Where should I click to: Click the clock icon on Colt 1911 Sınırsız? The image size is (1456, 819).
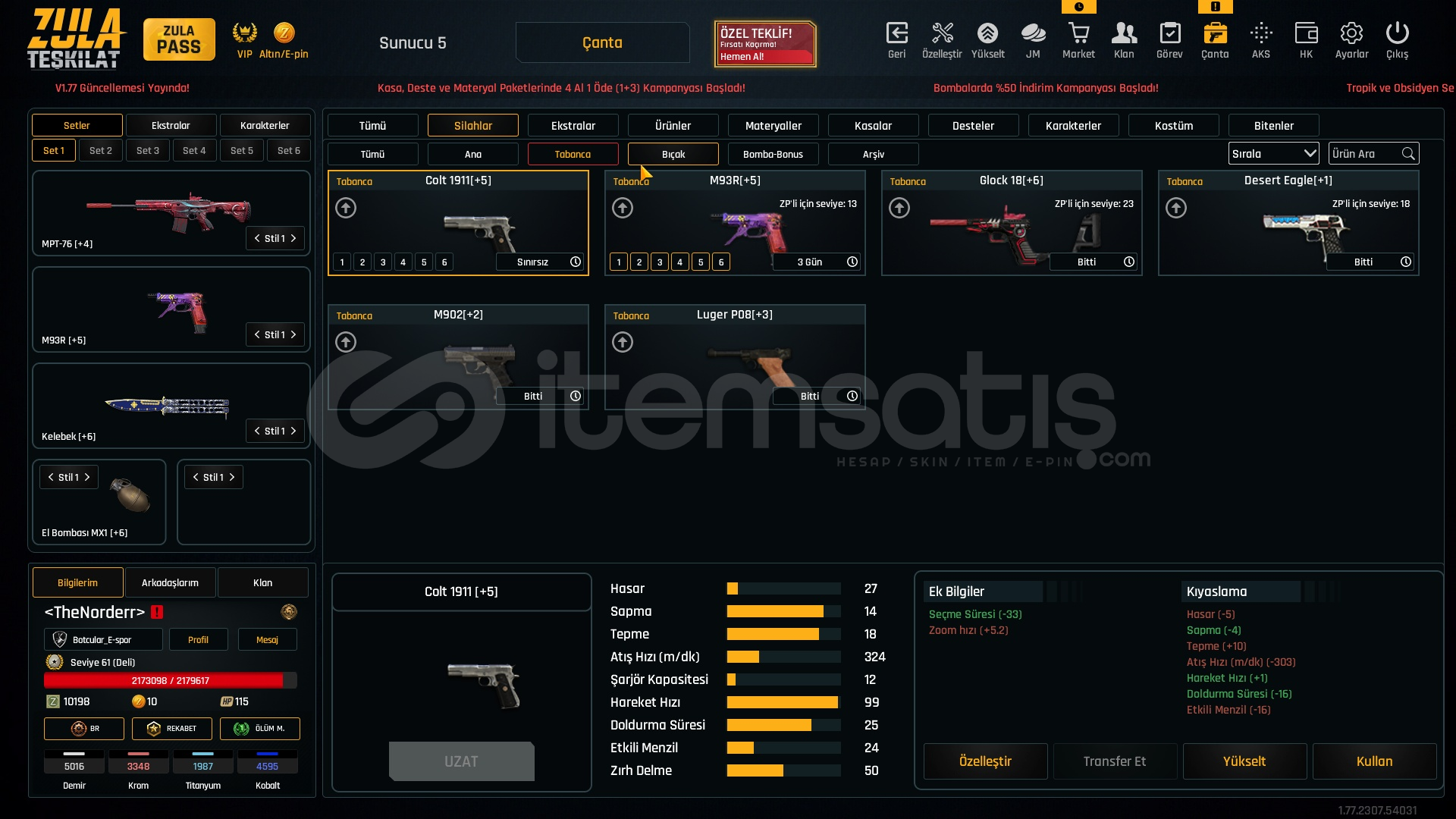(576, 262)
